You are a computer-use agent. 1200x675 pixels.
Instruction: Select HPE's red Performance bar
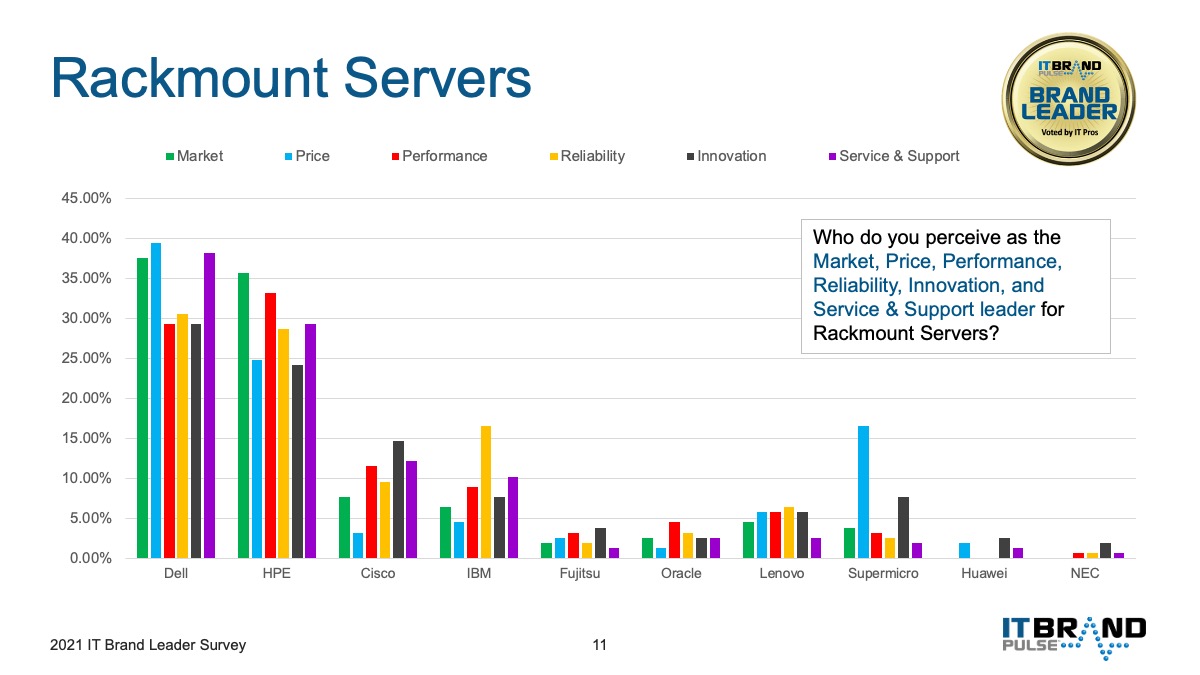point(270,425)
